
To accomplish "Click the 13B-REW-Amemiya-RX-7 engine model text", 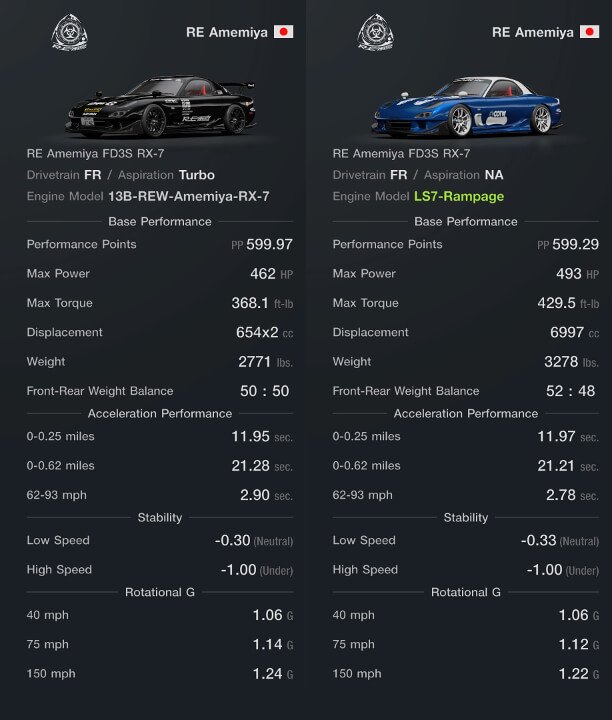I will (x=189, y=197).
